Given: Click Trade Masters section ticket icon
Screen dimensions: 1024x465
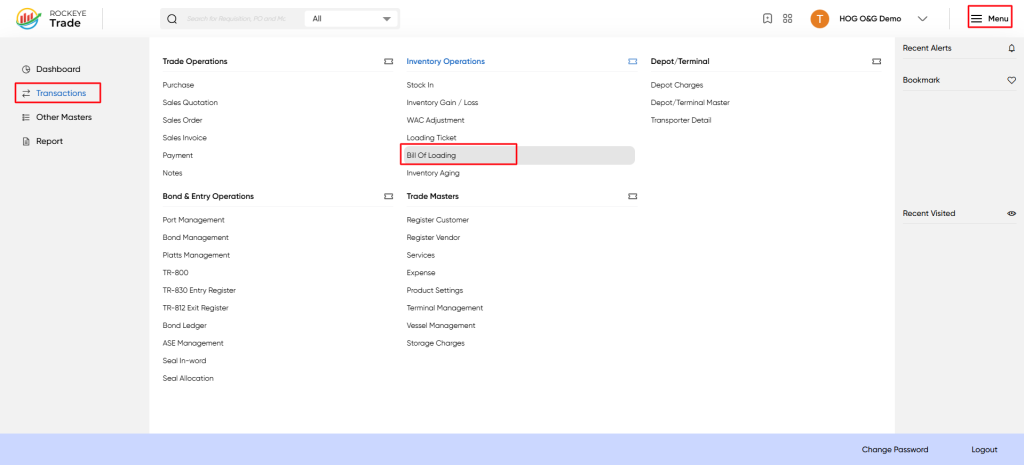Looking at the screenshot, I should (632, 196).
